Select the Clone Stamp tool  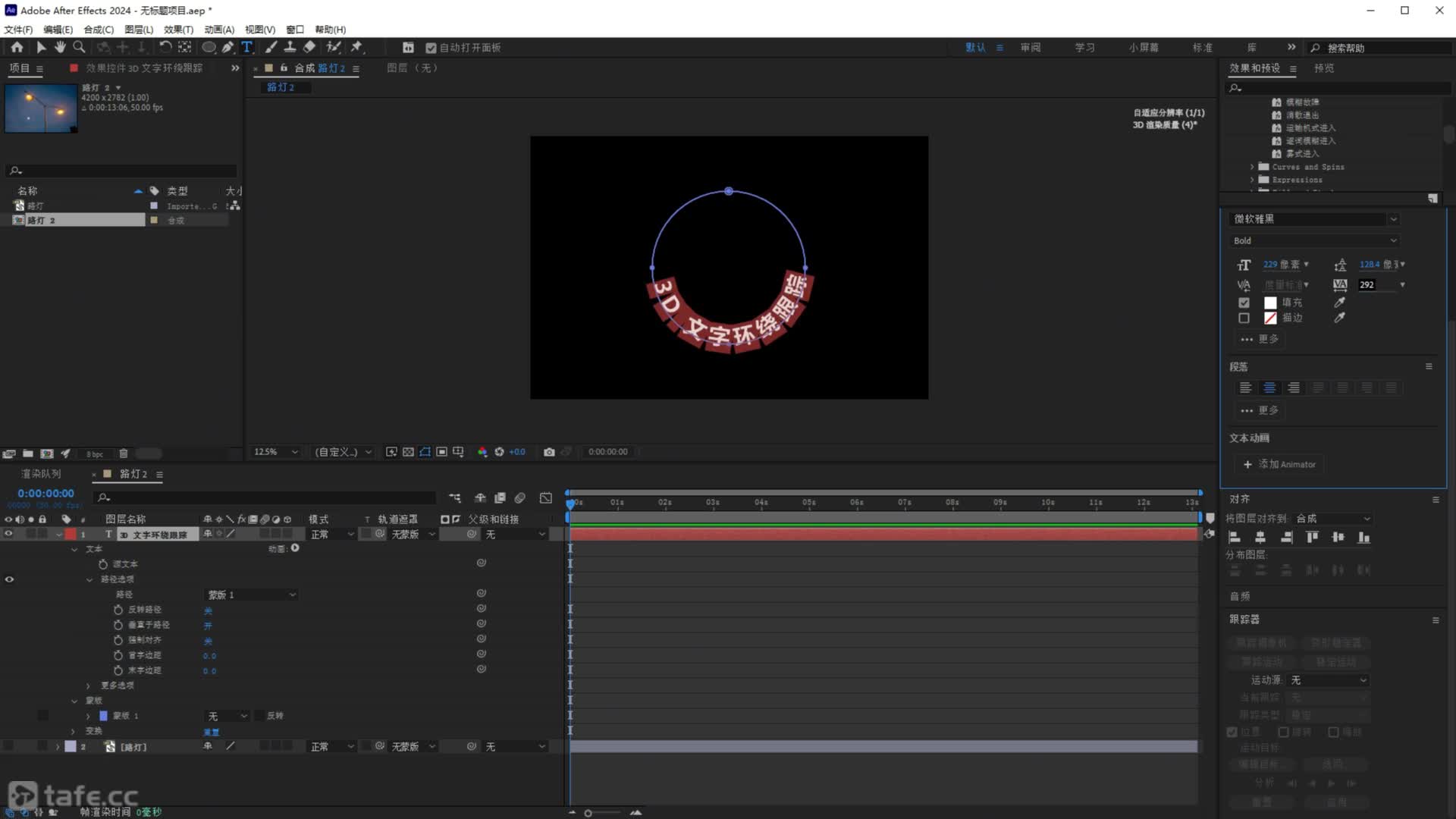290,47
